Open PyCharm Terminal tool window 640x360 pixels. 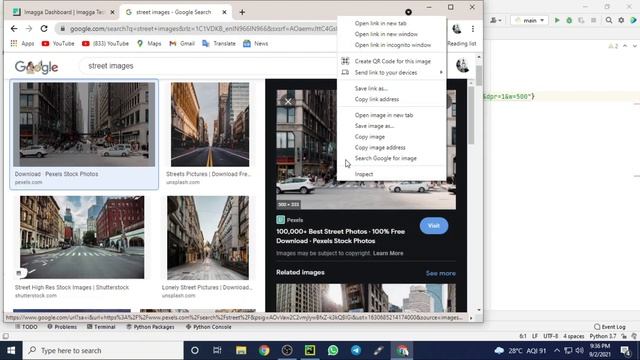coord(101,327)
